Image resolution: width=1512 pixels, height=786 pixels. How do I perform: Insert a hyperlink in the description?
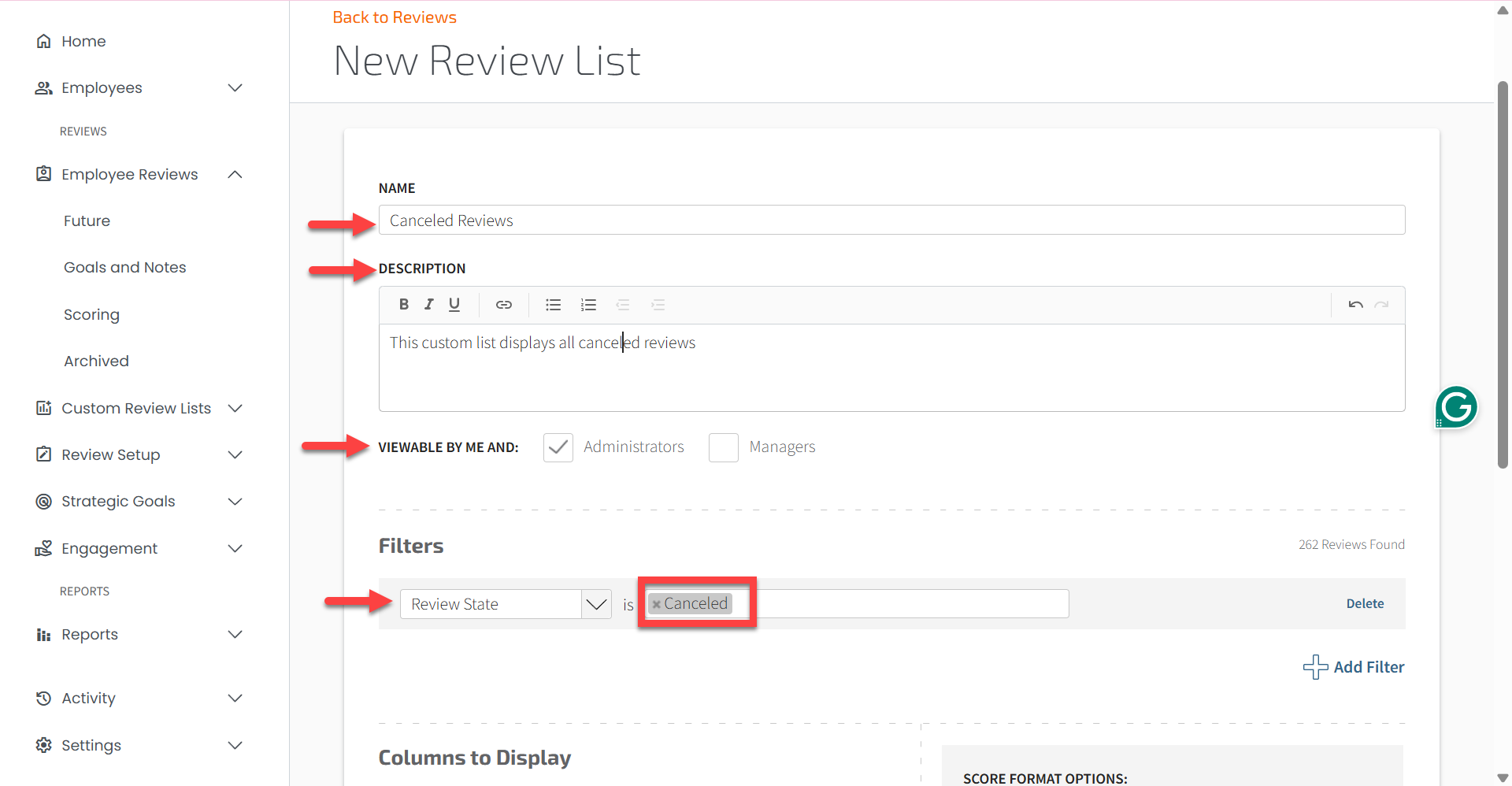[504, 305]
